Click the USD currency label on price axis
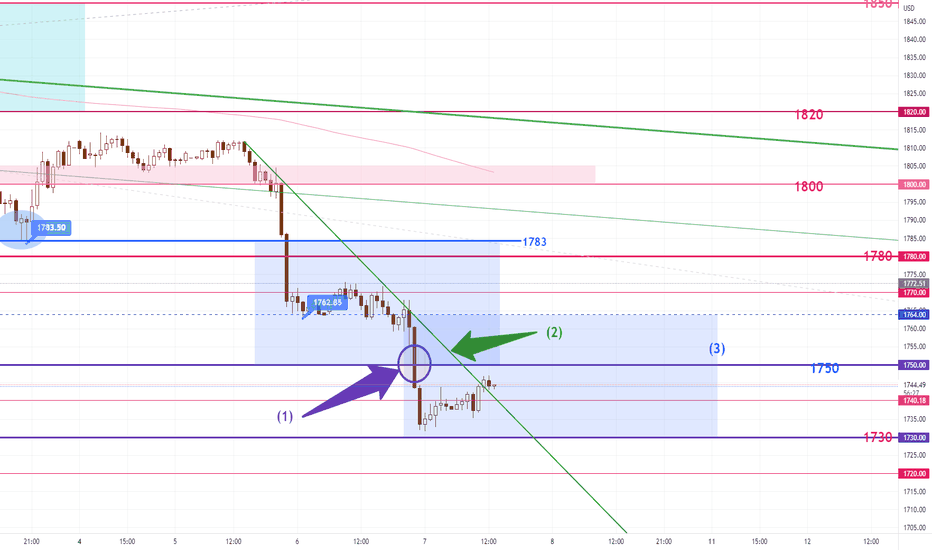Screen dimensions: 932x550 point(909,8)
